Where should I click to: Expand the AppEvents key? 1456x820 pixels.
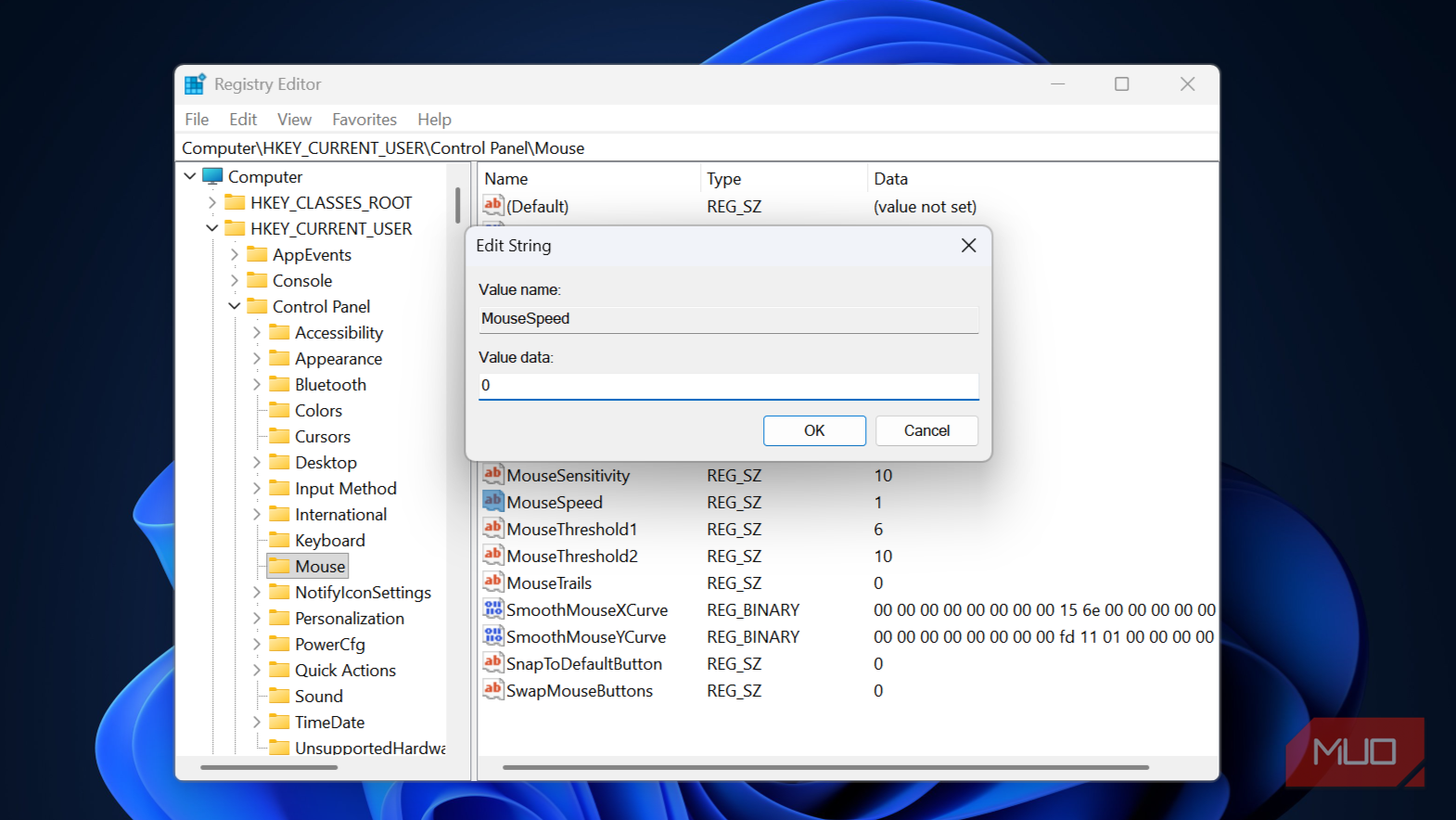click(x=235, y=254)
